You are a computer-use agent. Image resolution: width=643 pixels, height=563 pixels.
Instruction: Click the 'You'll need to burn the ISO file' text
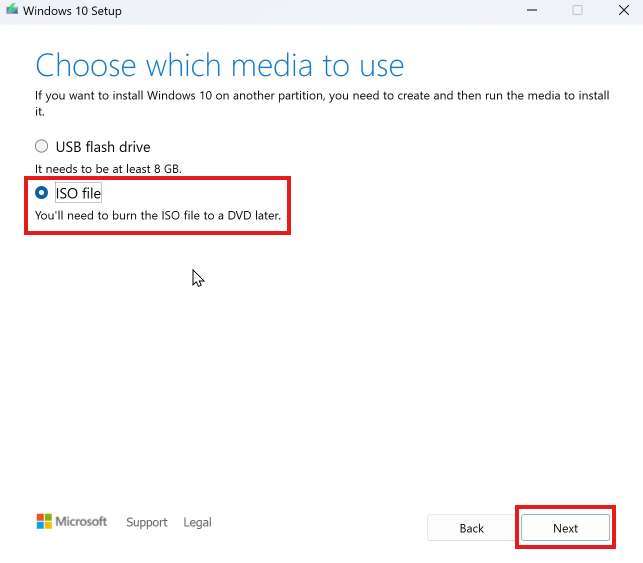click(158, 215)
